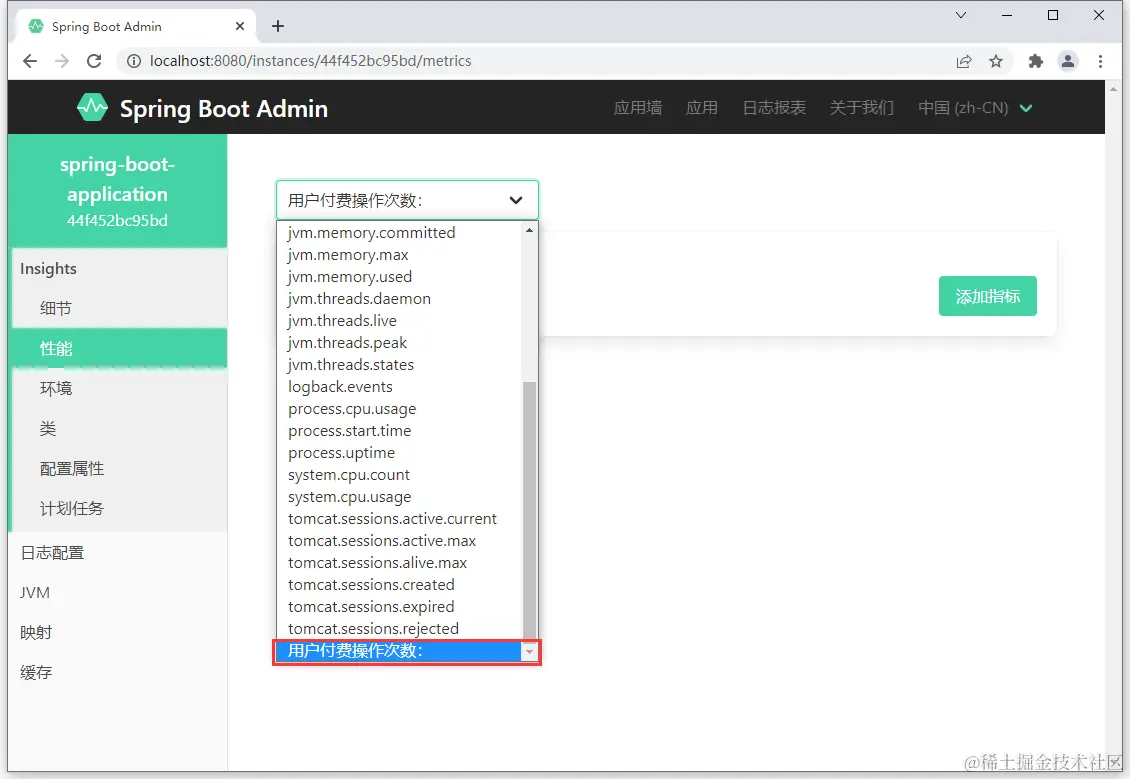Select logback.events option
Screen dimensions: 1130x779
coord(400,387)
